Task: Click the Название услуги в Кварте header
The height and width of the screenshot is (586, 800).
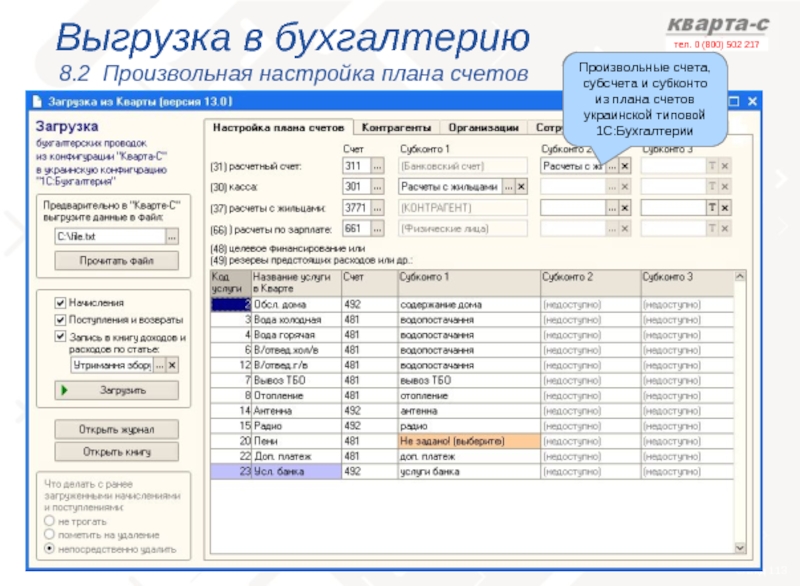Action: [296, 283]
